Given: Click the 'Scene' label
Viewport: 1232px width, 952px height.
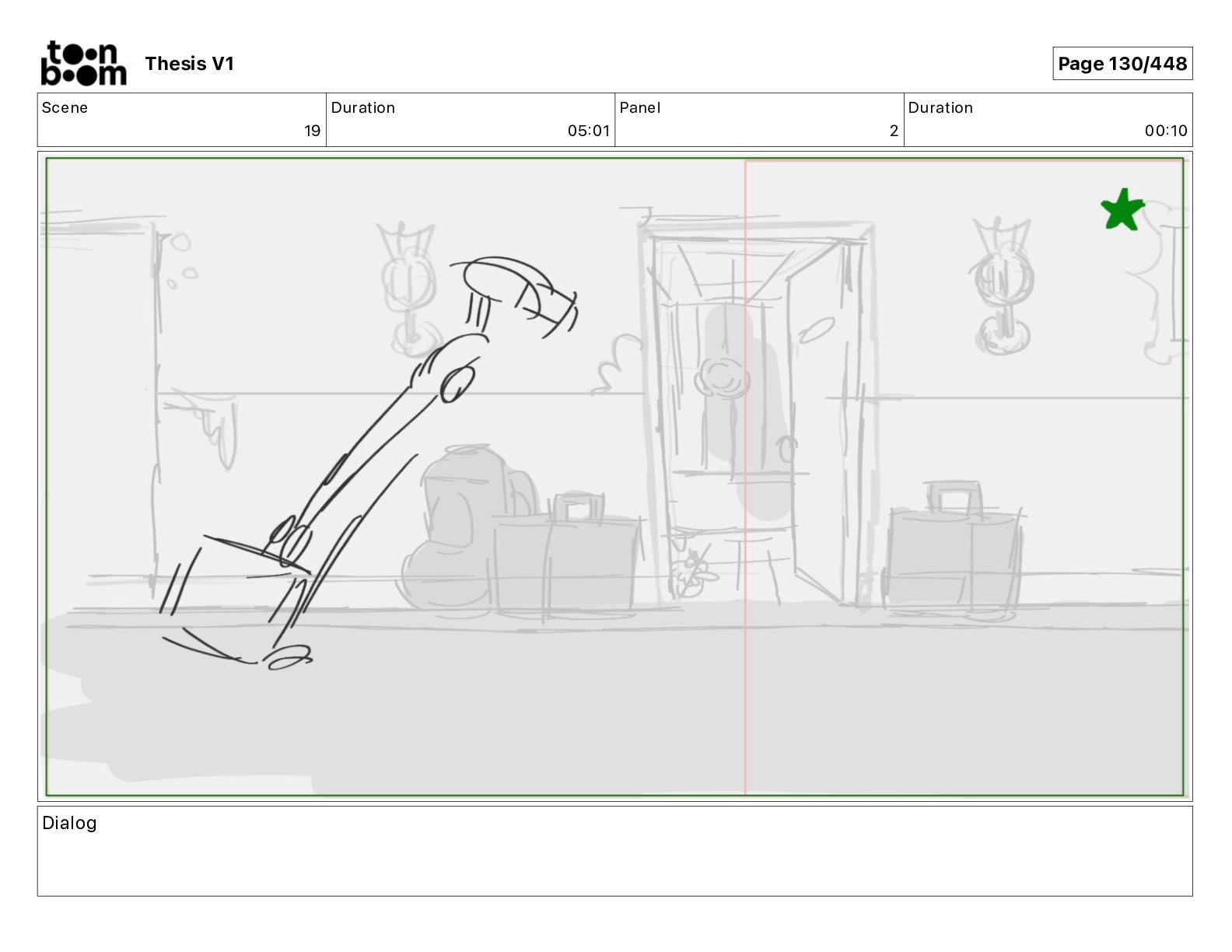Looking at the screenshot, I should (65, 108).
